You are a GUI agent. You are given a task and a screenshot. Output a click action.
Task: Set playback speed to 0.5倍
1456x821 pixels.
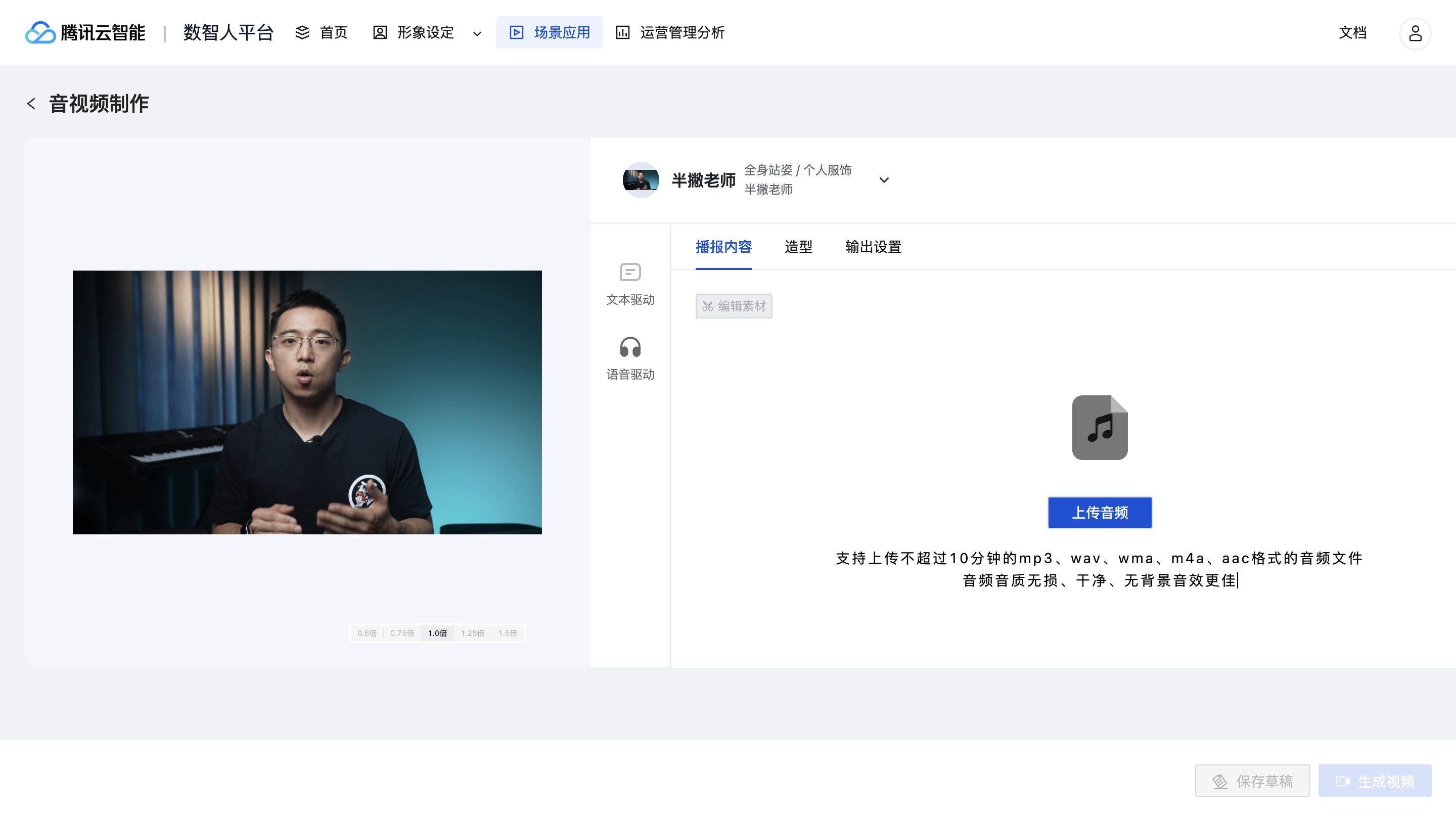[x=367, y=633]
